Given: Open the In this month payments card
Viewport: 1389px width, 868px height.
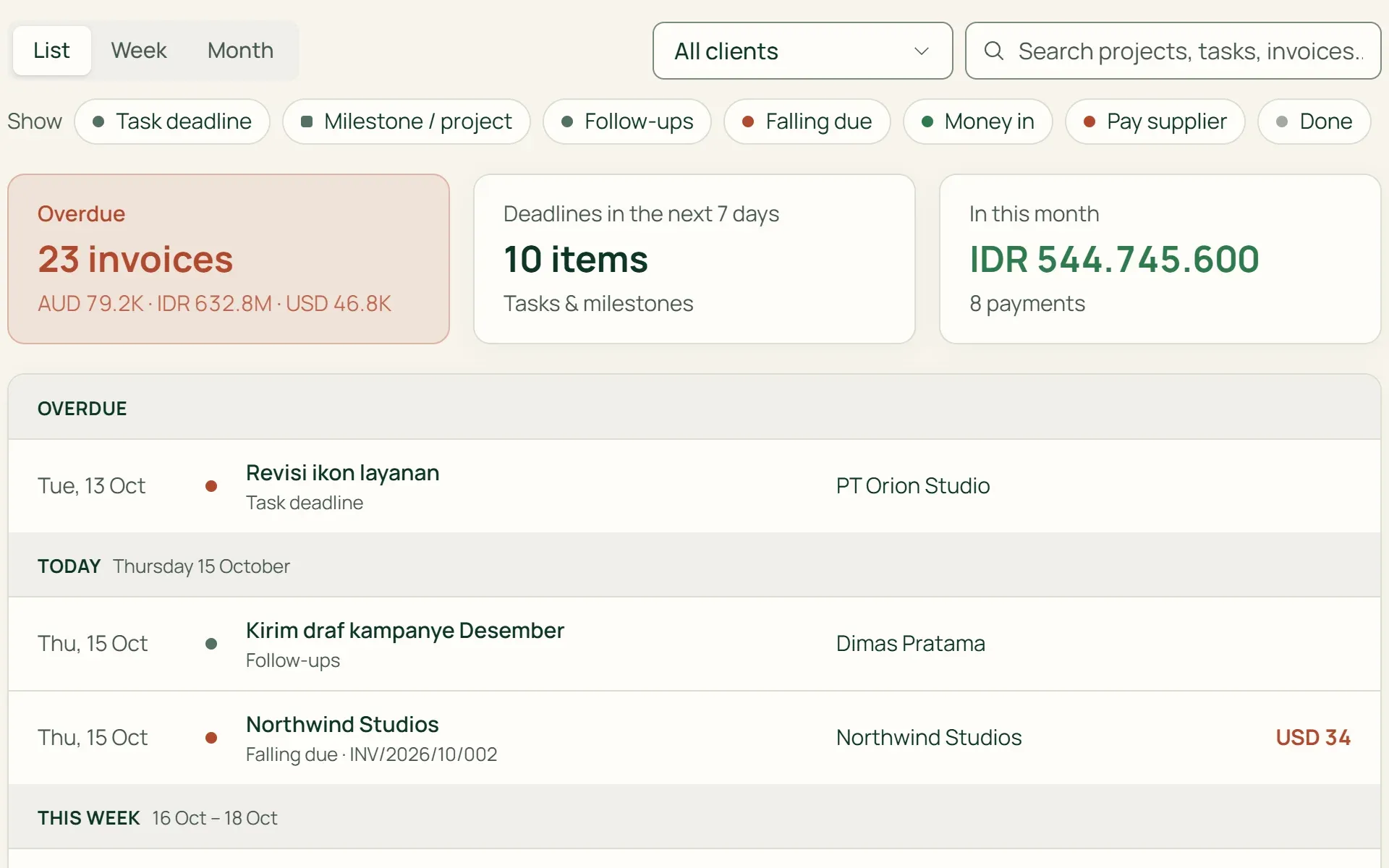Looking at the screenshot, I should point(1160,259).
